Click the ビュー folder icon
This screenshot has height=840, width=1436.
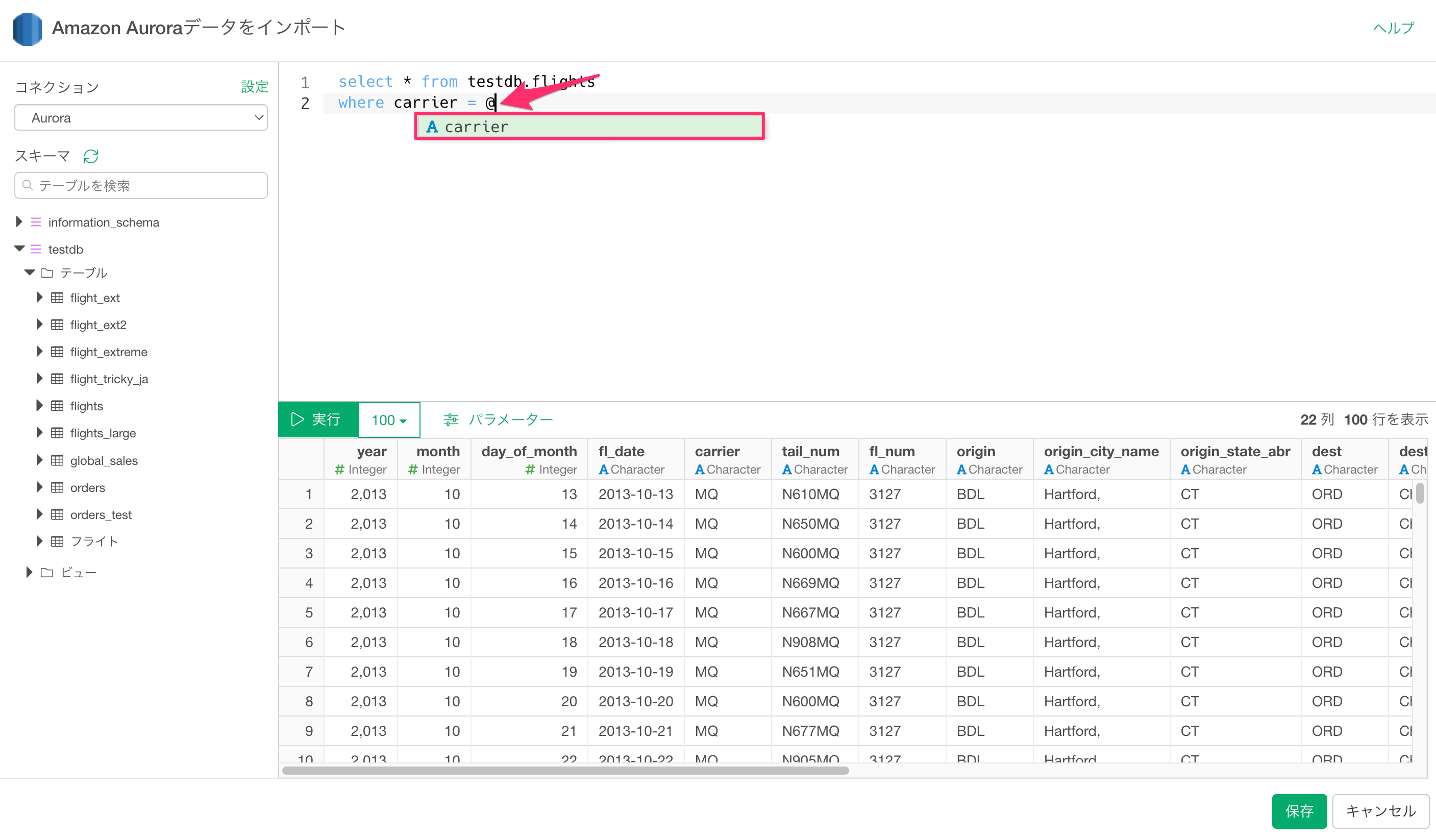click(47, 573)
